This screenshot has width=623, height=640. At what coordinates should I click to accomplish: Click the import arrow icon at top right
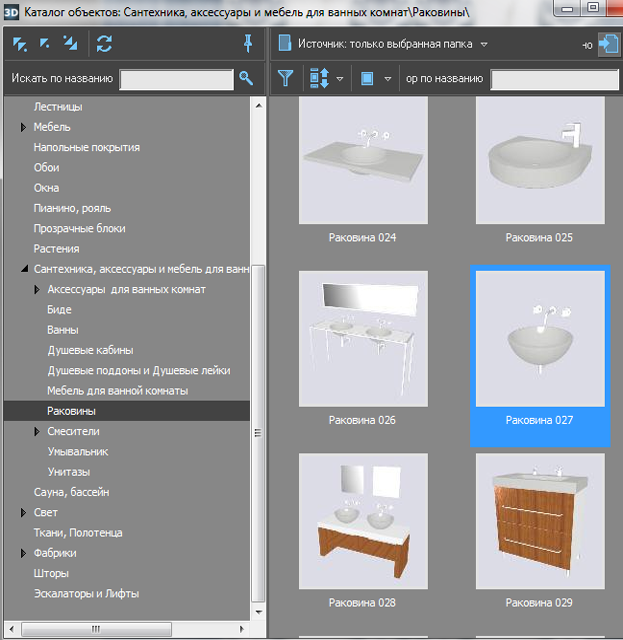608,45
